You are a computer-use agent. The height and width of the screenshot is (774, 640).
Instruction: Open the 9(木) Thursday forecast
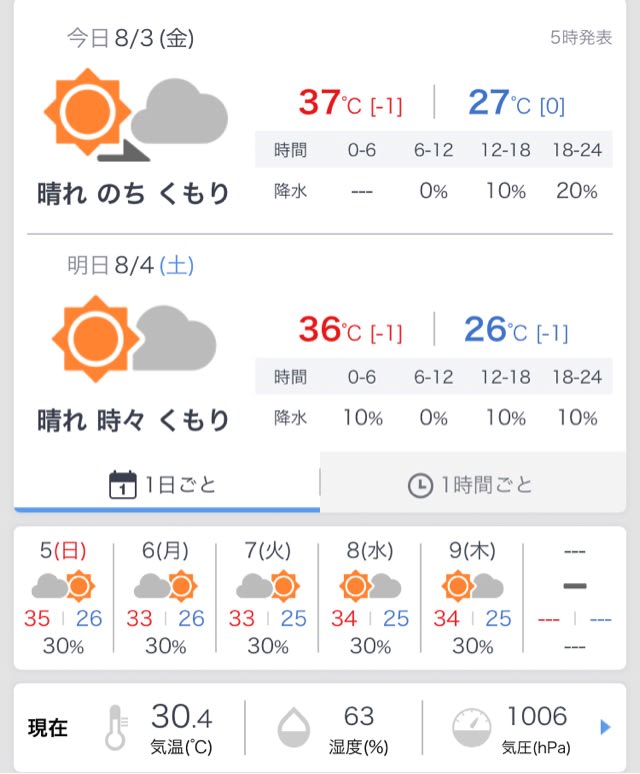(472, 598)
